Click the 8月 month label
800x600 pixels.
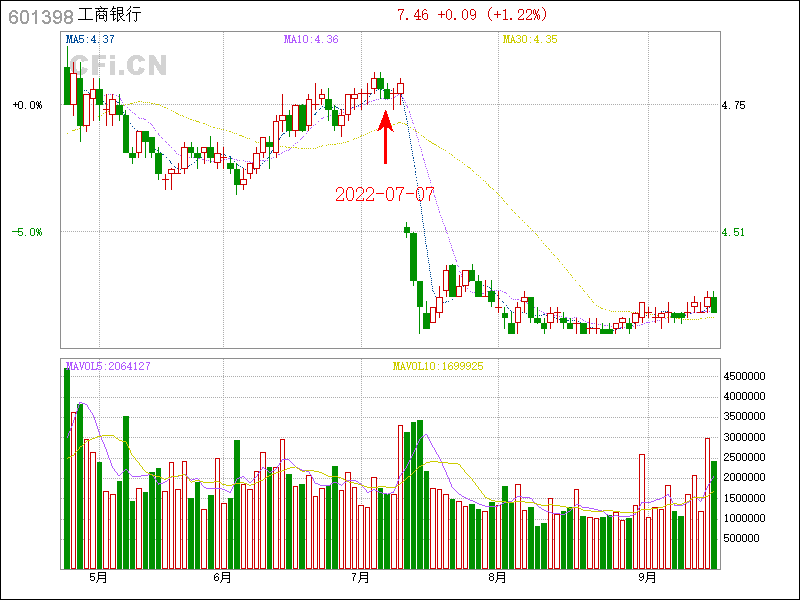click(x=497, y=578)
